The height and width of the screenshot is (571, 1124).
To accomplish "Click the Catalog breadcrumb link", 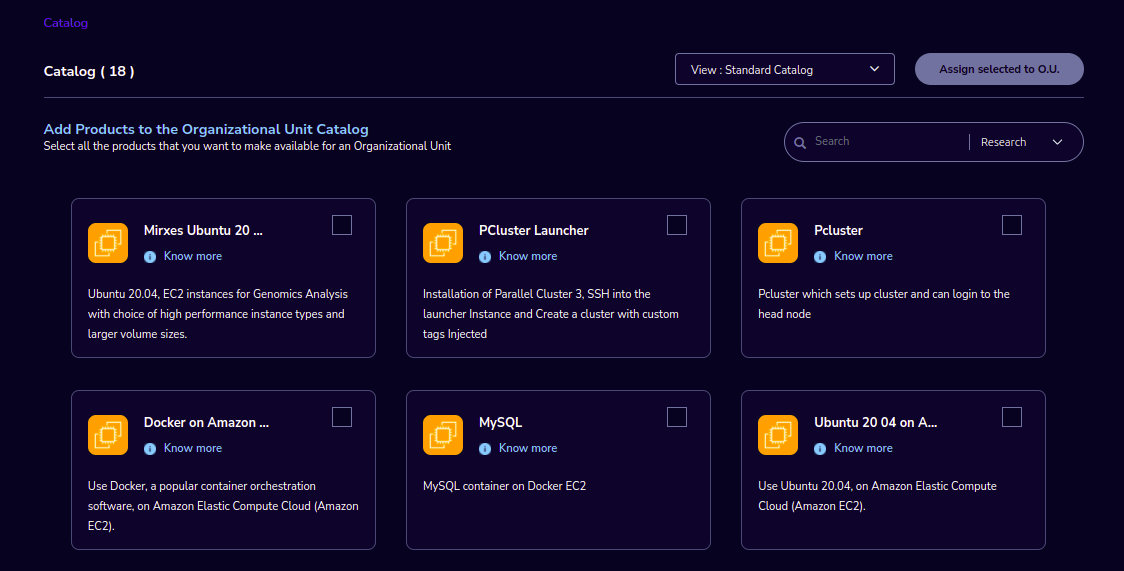I will (65, 23).
